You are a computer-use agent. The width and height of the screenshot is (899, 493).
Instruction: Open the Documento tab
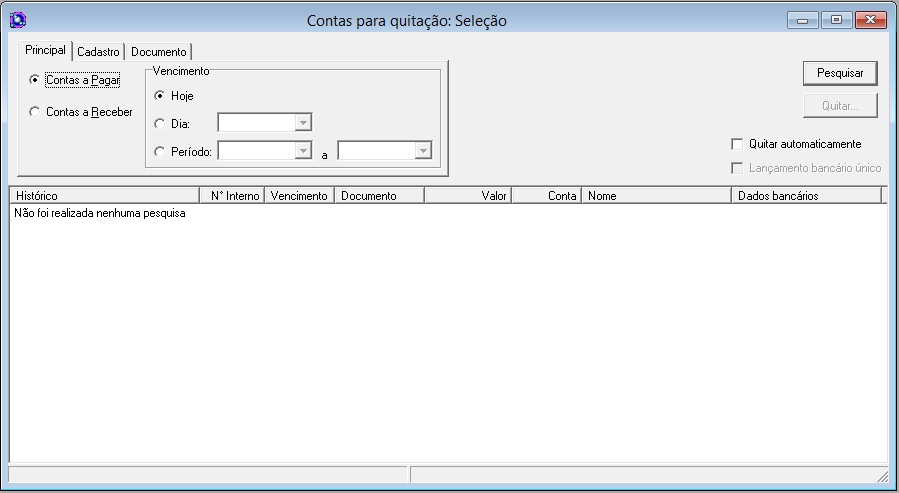(159, 52)
